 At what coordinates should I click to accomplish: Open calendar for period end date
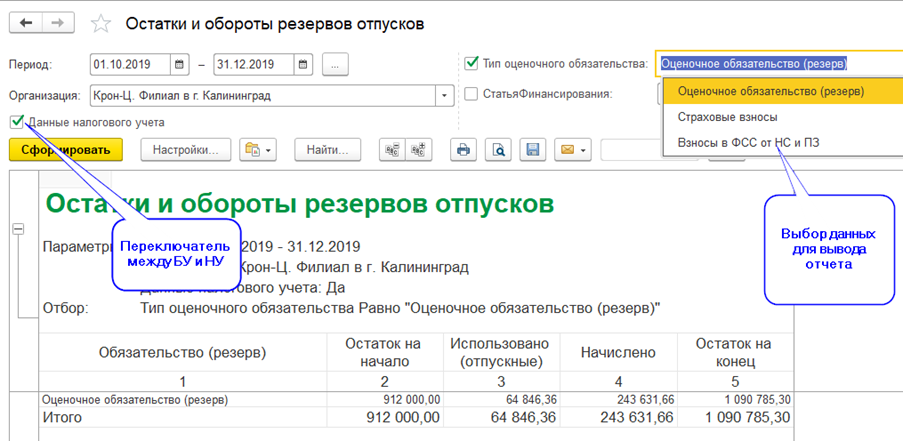click(304, 64)
